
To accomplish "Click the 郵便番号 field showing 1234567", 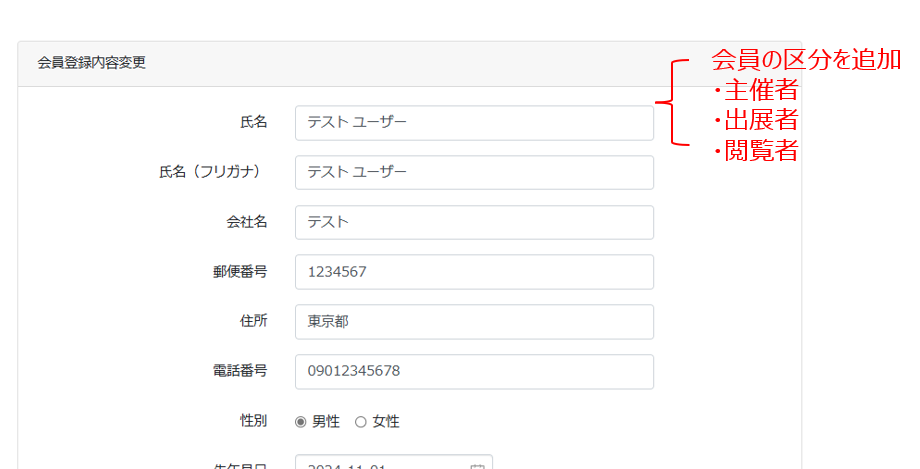I will coord(474,272).
